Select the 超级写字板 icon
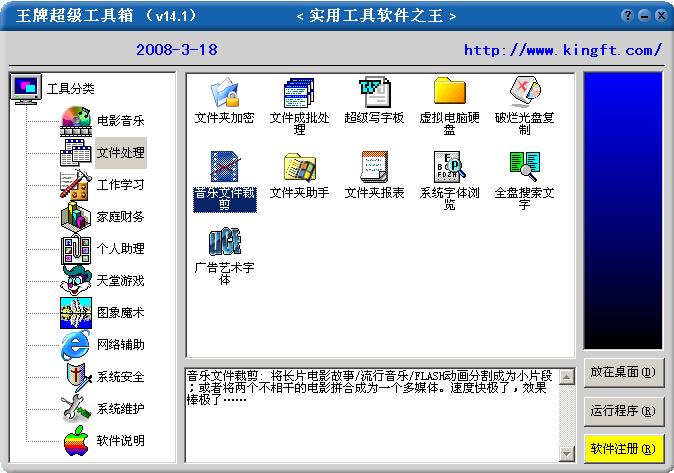The width and height of the screenshot is (674, 473). pyautogui.click(x=374, y=92)
